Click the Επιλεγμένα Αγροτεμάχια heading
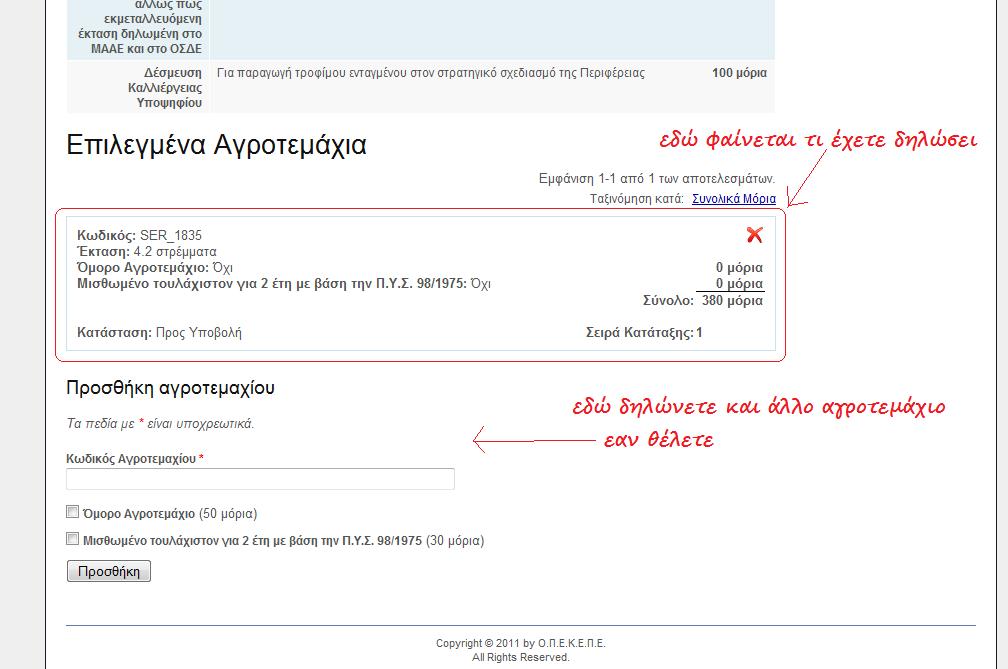Image resolution: width=1008 pixels, height=669 pixels. point(216,145)
